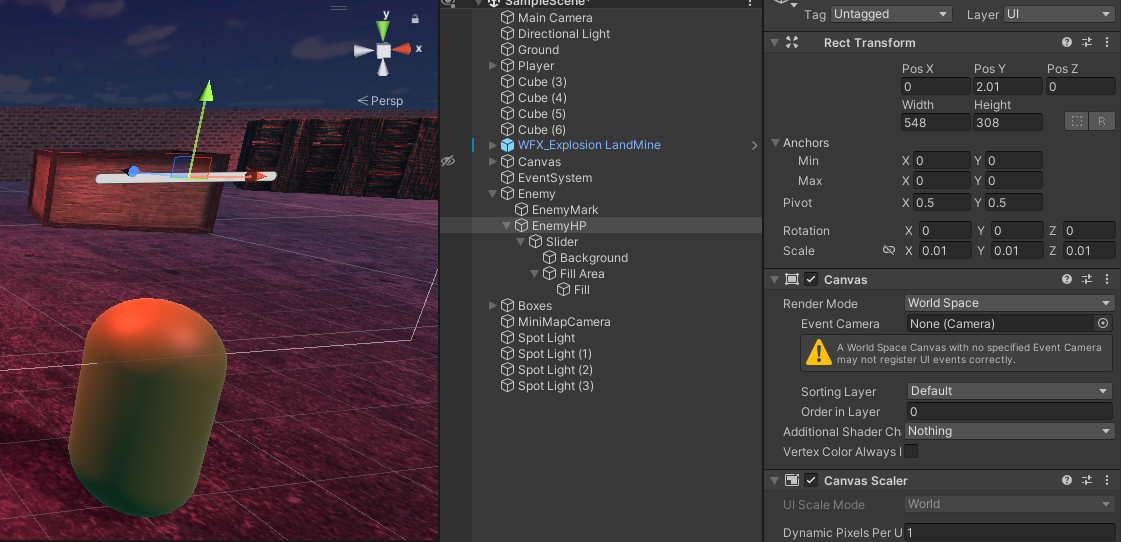Toggle constrained proportions link for Scale
The width and height of the screenshot is (1121, 542).
[889, 250]
